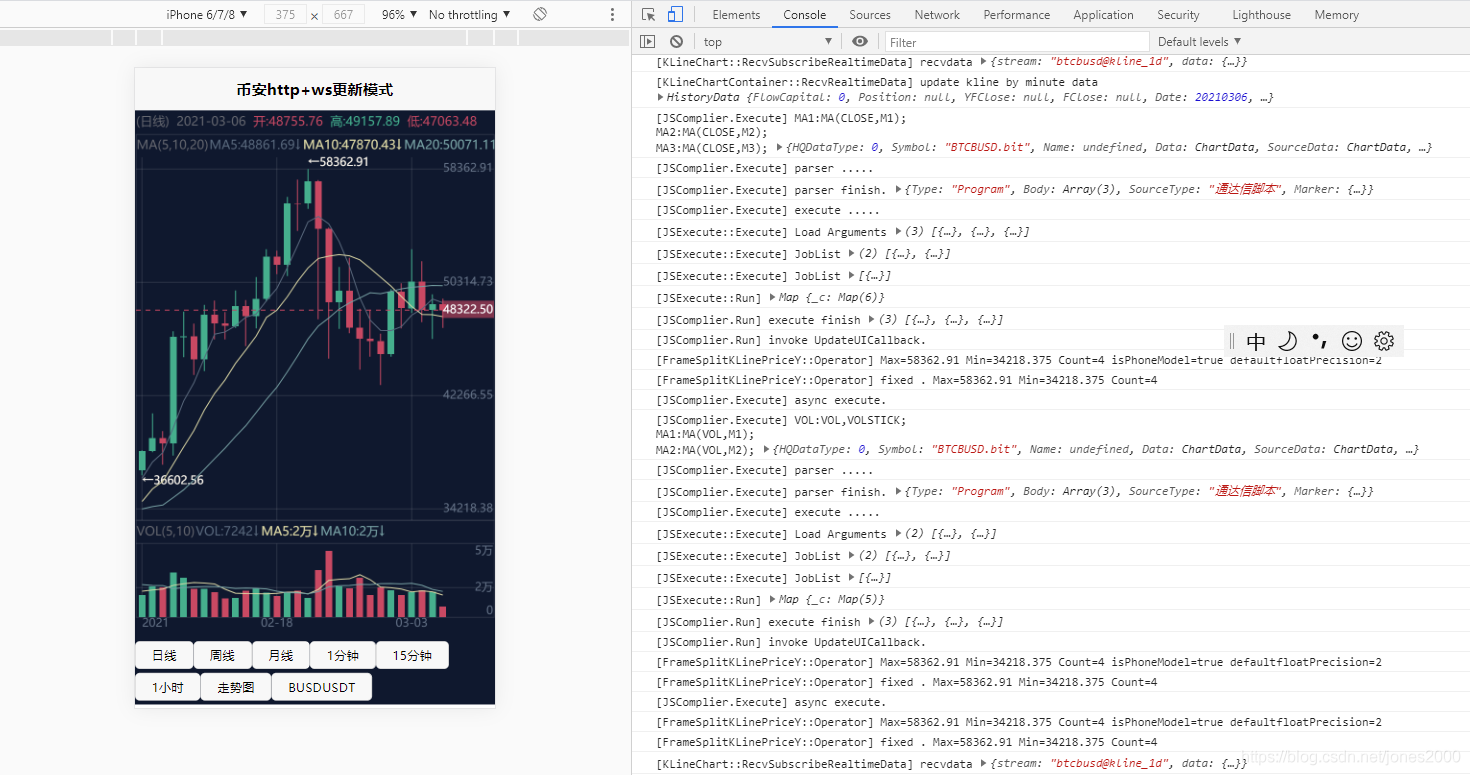
Task: Click the 58362.91 high marker on chart
Action: coord(339,161)
